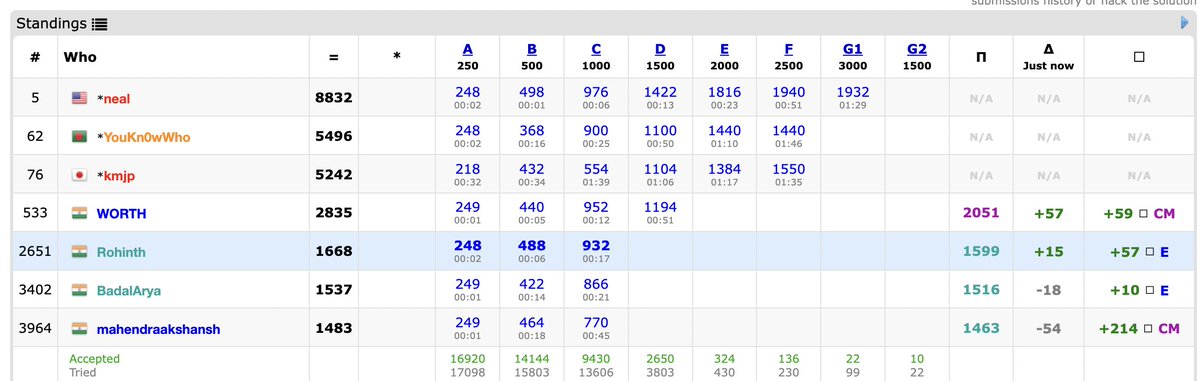The height and width of the screenshot is (381, 1200).
Task: Click rank 2651 in Rohinth's row
Action: click(35, 252)
